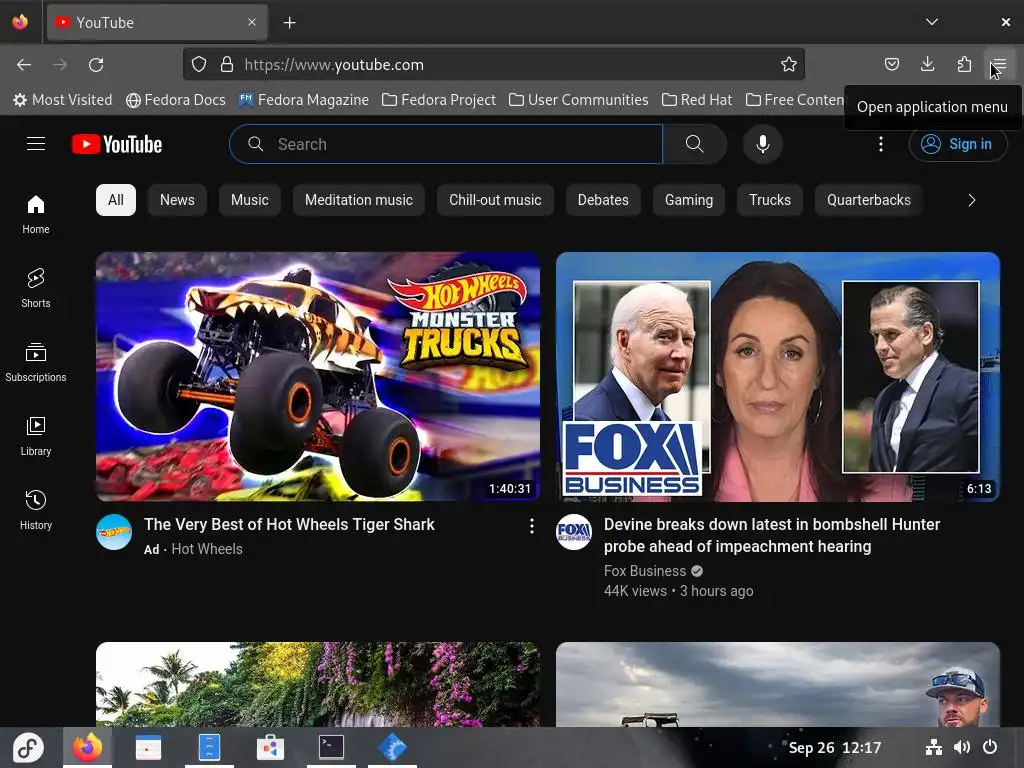Show more filter chips with the right chevron
1024x768 pixels.
971,200
